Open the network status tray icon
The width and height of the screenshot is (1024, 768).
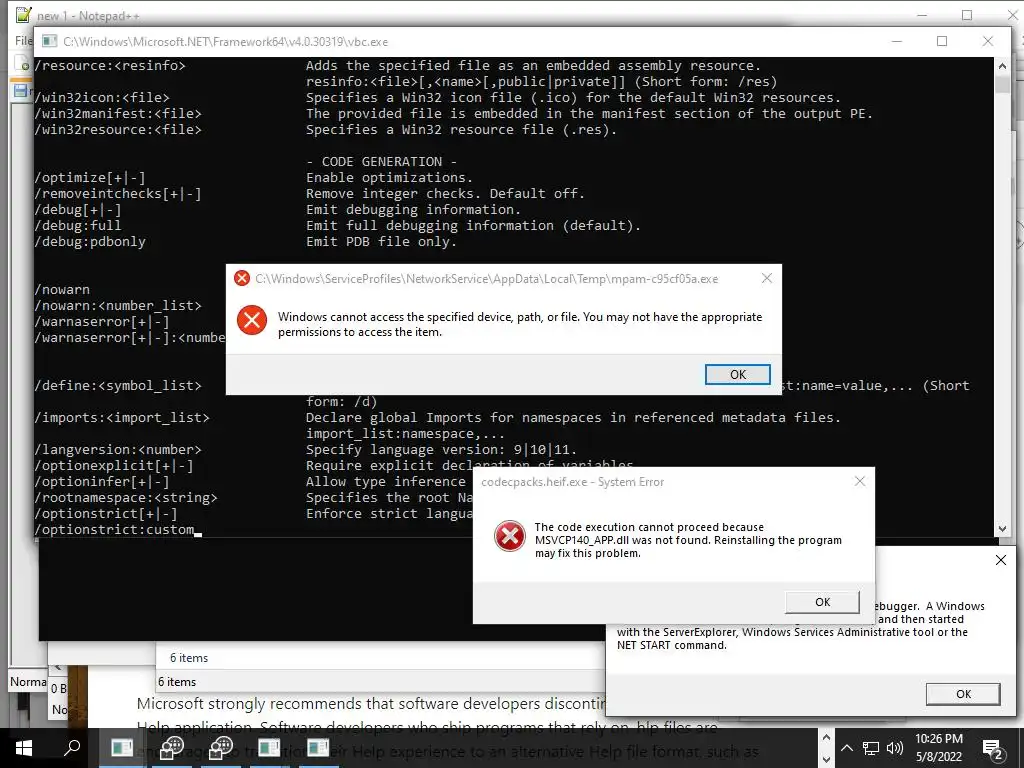coord(871,748)
